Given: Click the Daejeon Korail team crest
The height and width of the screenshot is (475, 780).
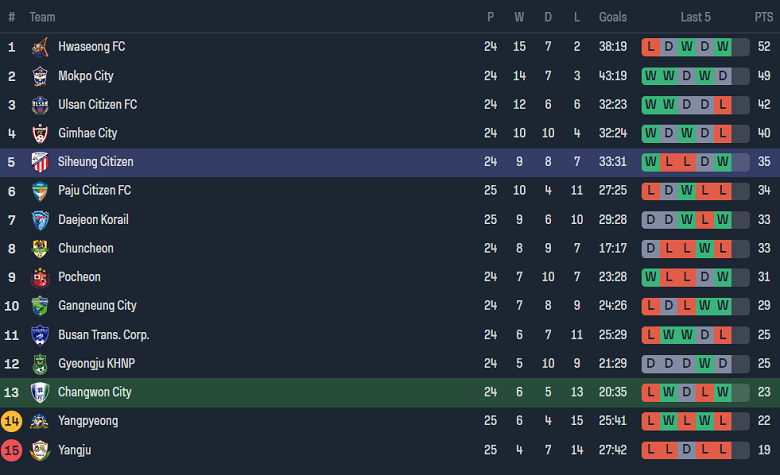Looking at the screenshot, I should pos(40,220).
